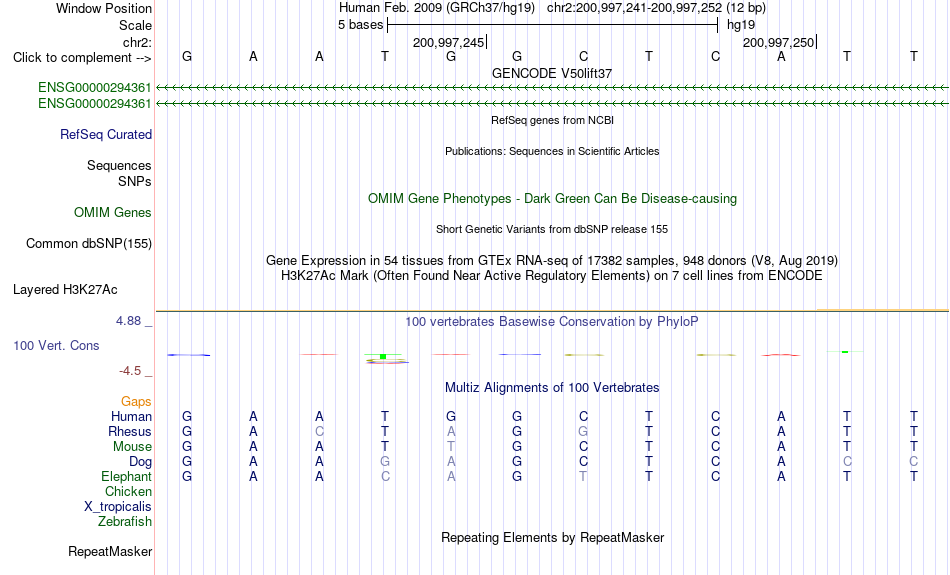The height and width of the screenshot is (575, 950).
Task: Select the 'Zebrafish' alignment row label
Action: [125, 522]
